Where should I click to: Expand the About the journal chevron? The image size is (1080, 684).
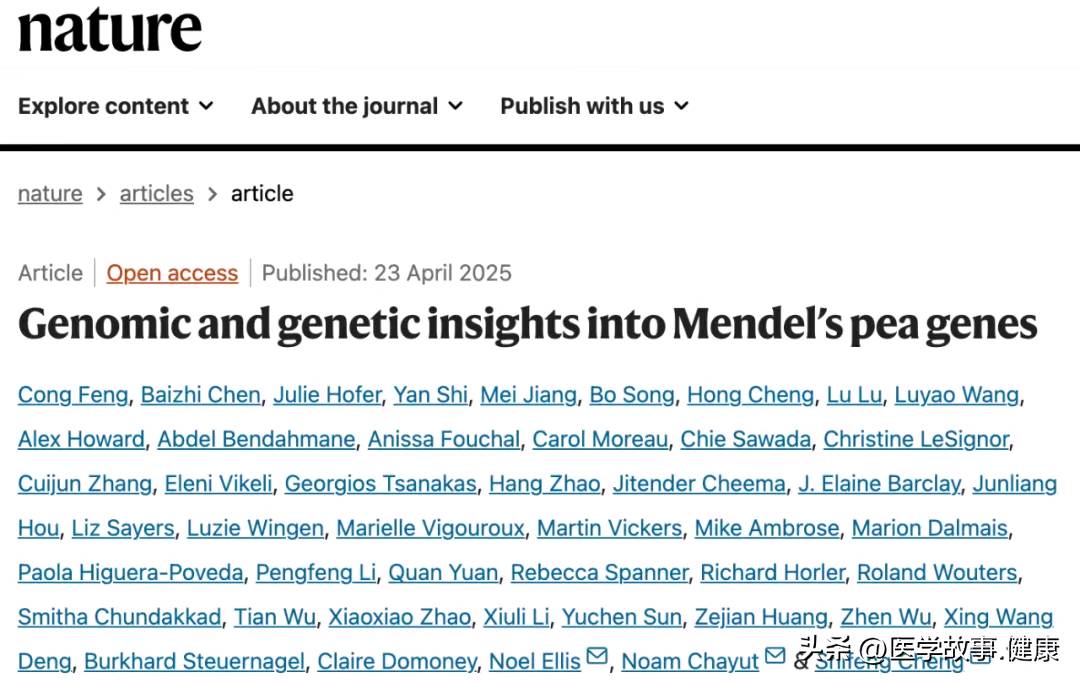455,106
